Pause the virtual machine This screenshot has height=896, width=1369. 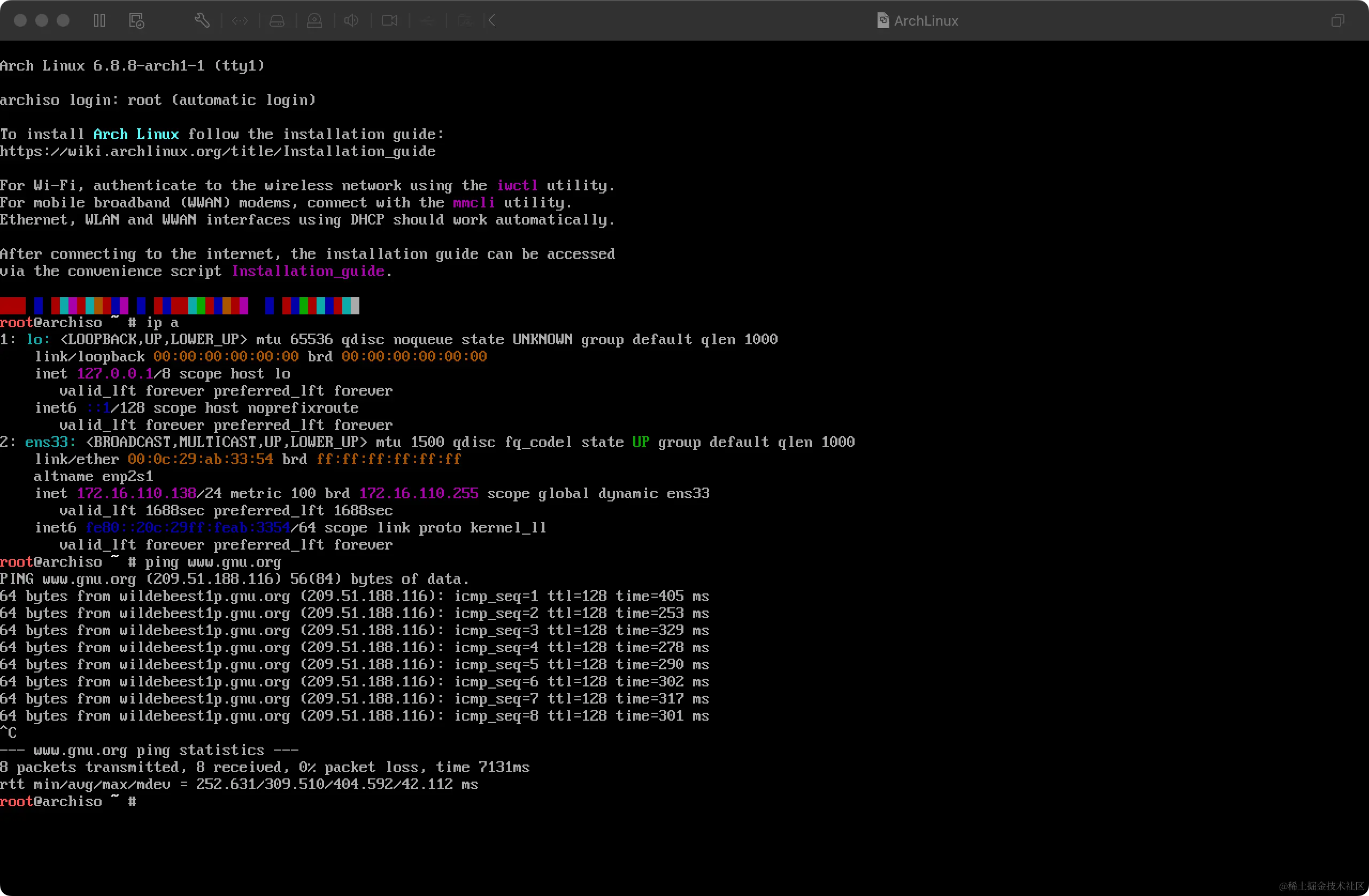tap(99, 21)
